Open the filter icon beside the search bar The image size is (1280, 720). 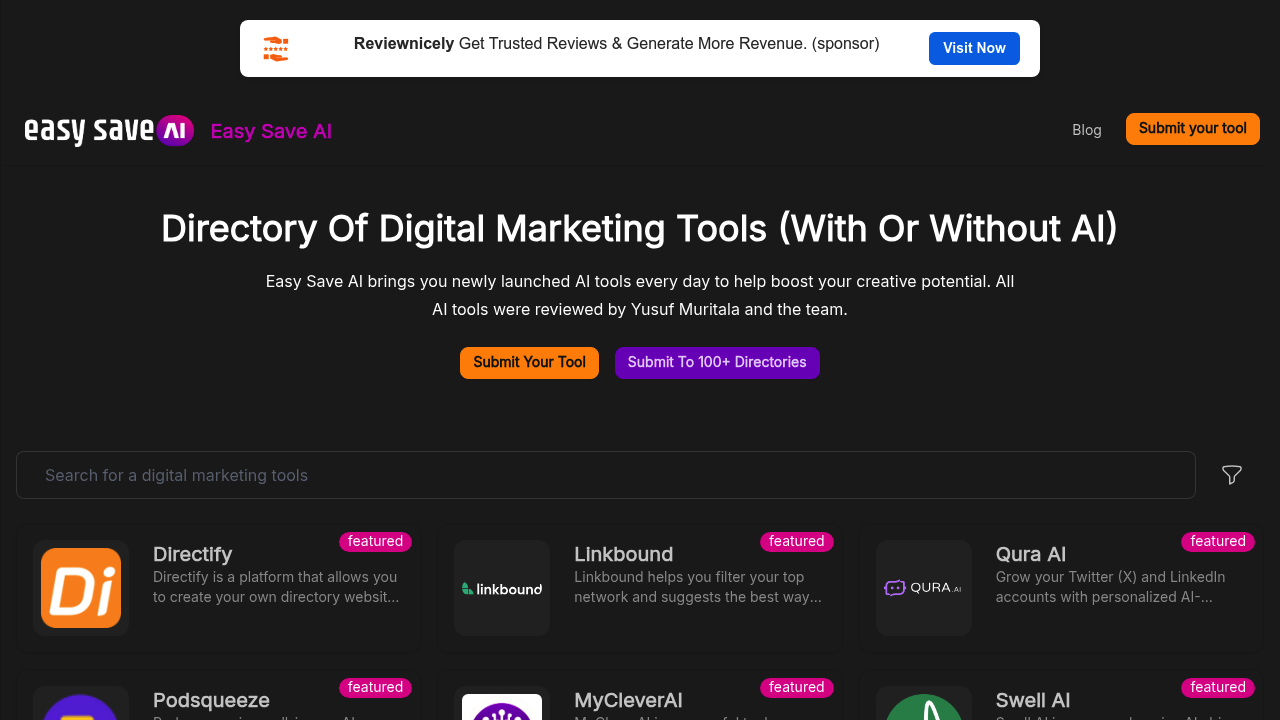[1231, 475]
